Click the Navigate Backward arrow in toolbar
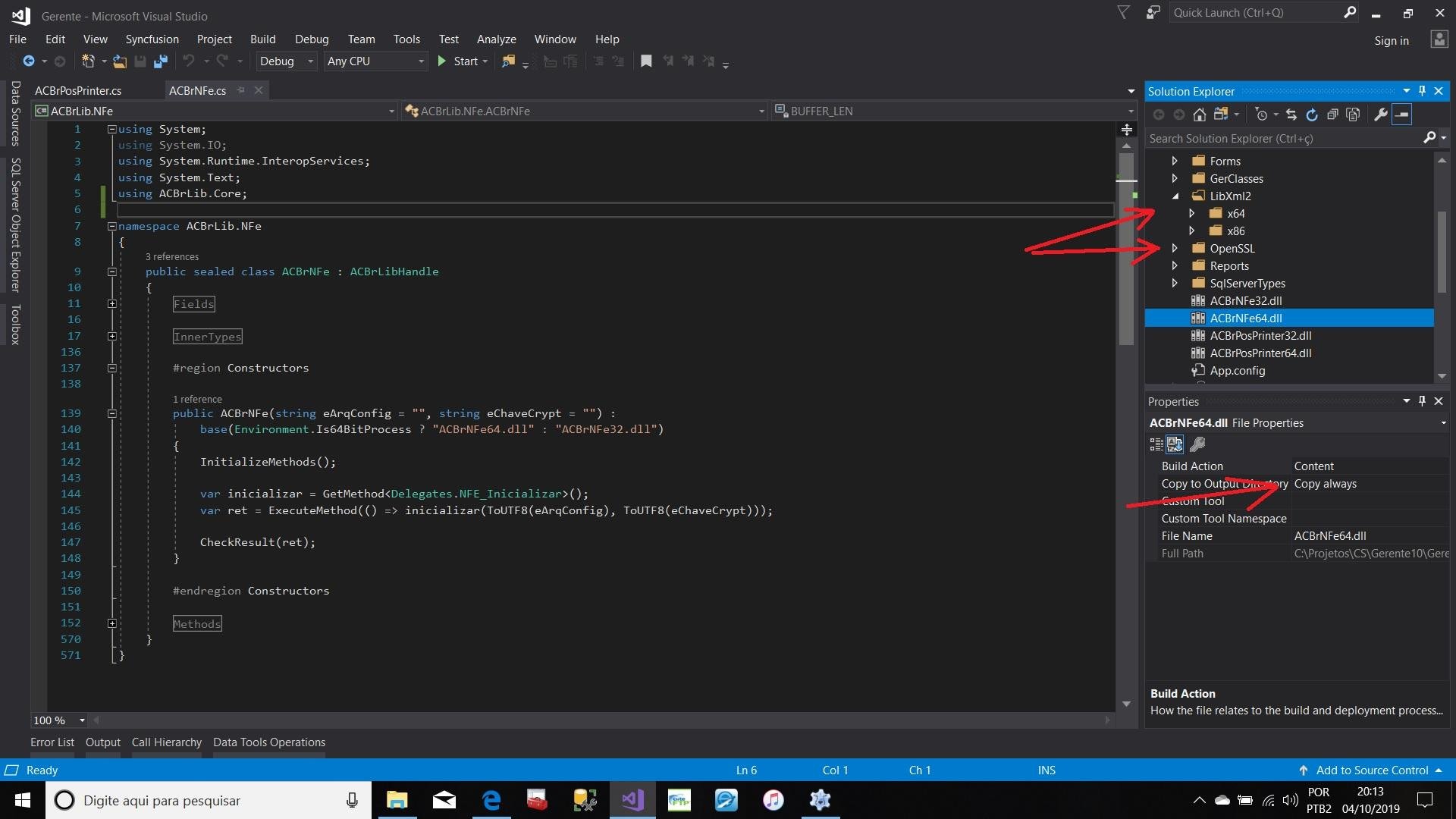This screenshot has height=819, width=1456. [x=29, y=61]
